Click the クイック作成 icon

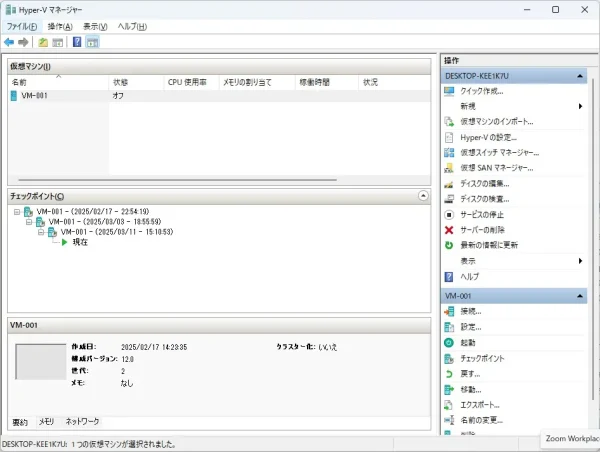(449, 91)
